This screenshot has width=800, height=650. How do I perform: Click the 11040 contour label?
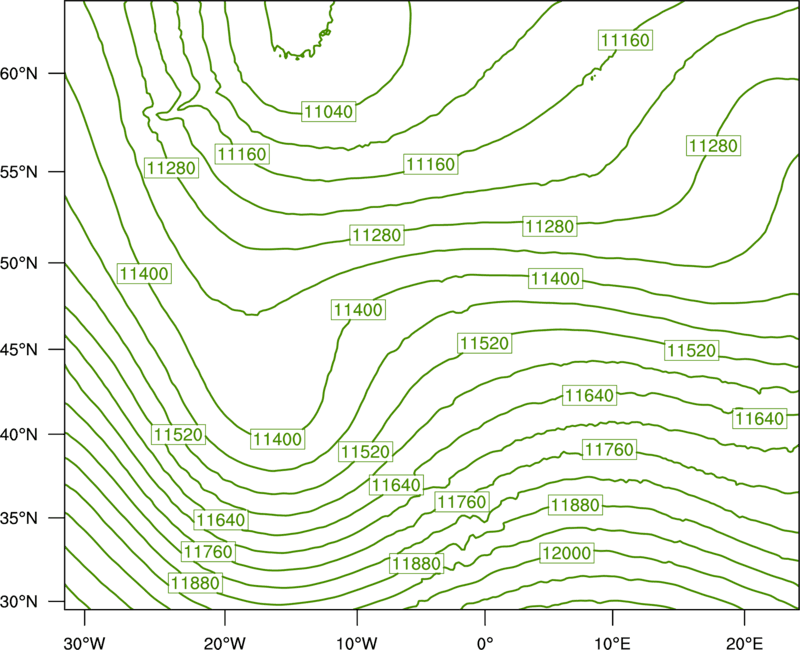pos(329,111)
